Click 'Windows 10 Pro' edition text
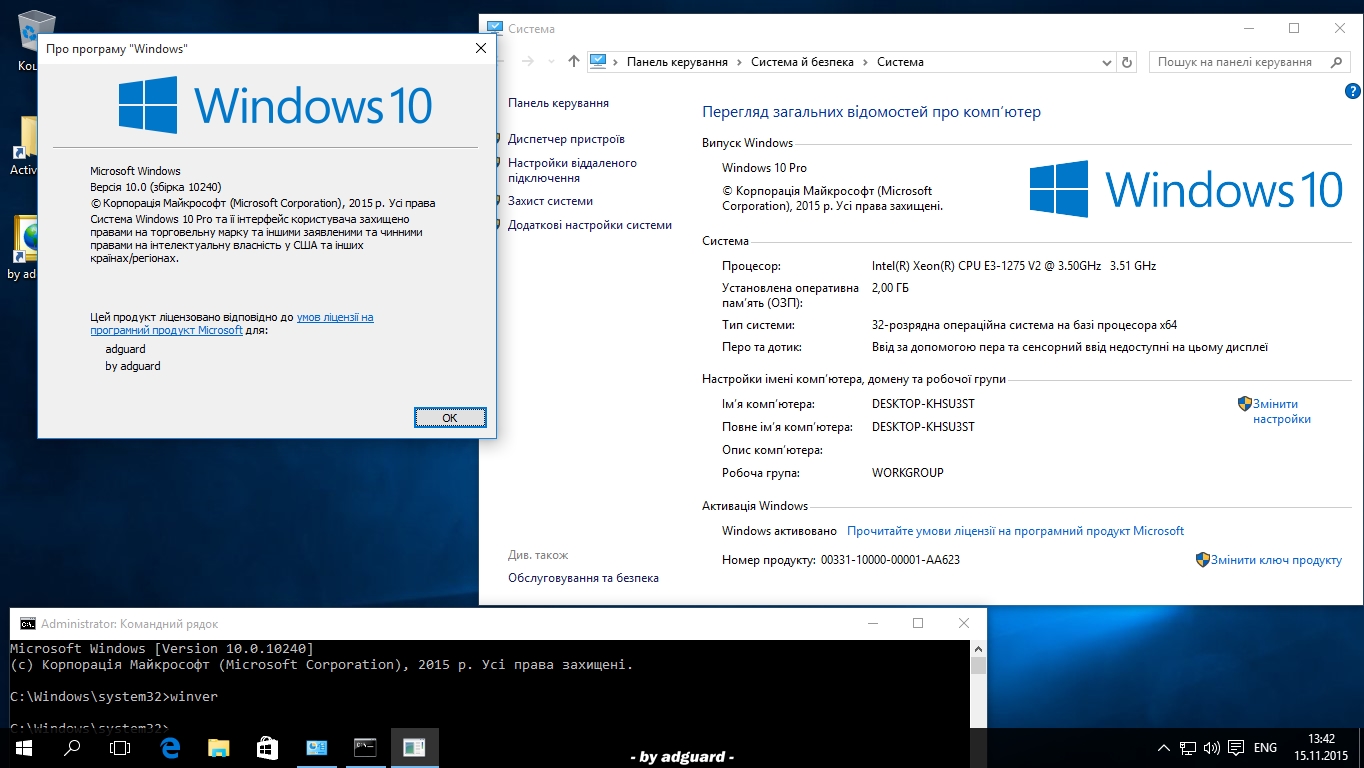The width and height of the screenshot is (1364, 768). click(764, 168)
